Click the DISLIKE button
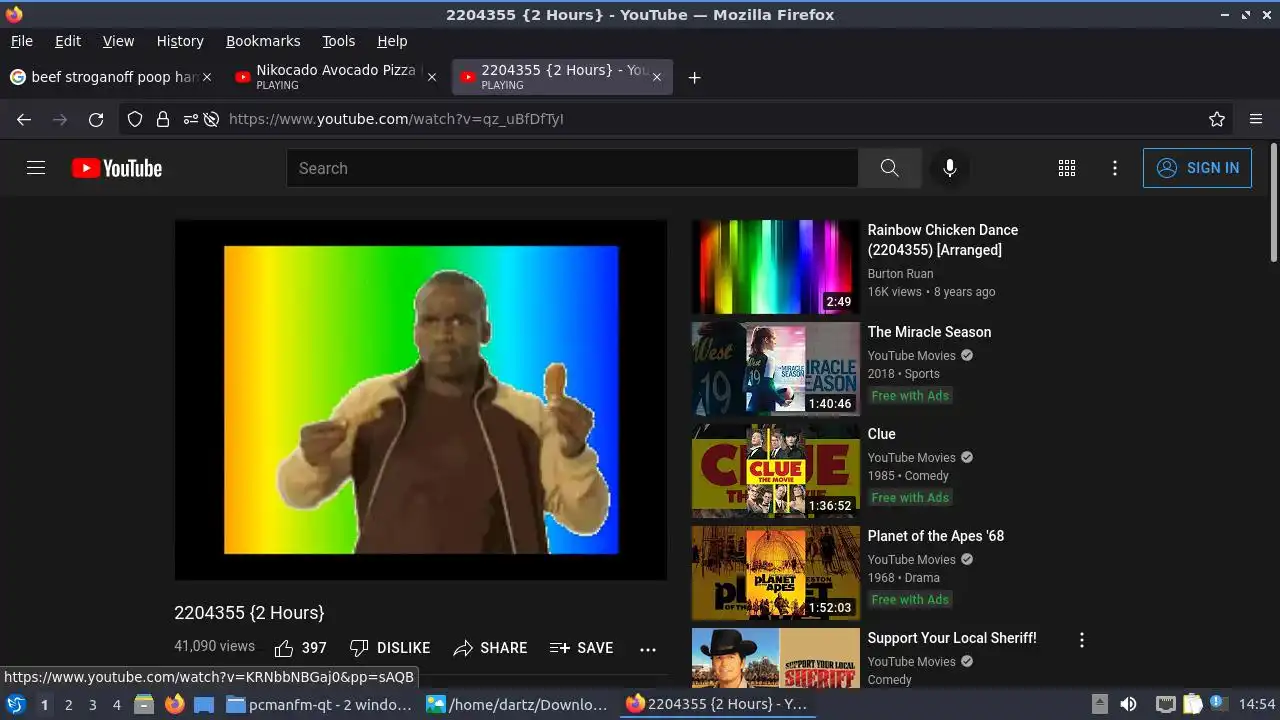Screen dimensions: 1280x720 (390, 648)
